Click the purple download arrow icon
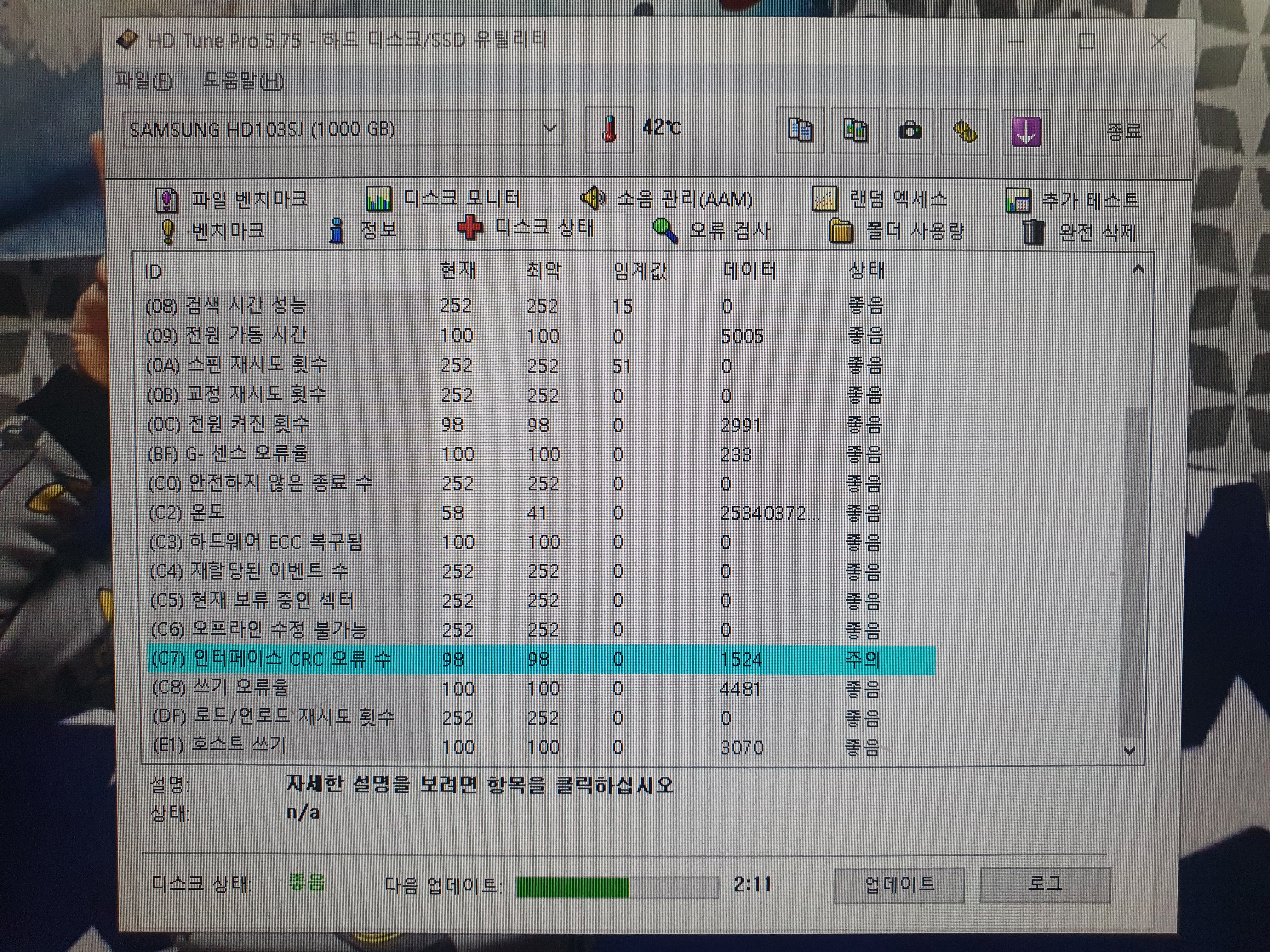Image resolution: width=1270 pixels, height=952 pixels. click(1026, 132)
